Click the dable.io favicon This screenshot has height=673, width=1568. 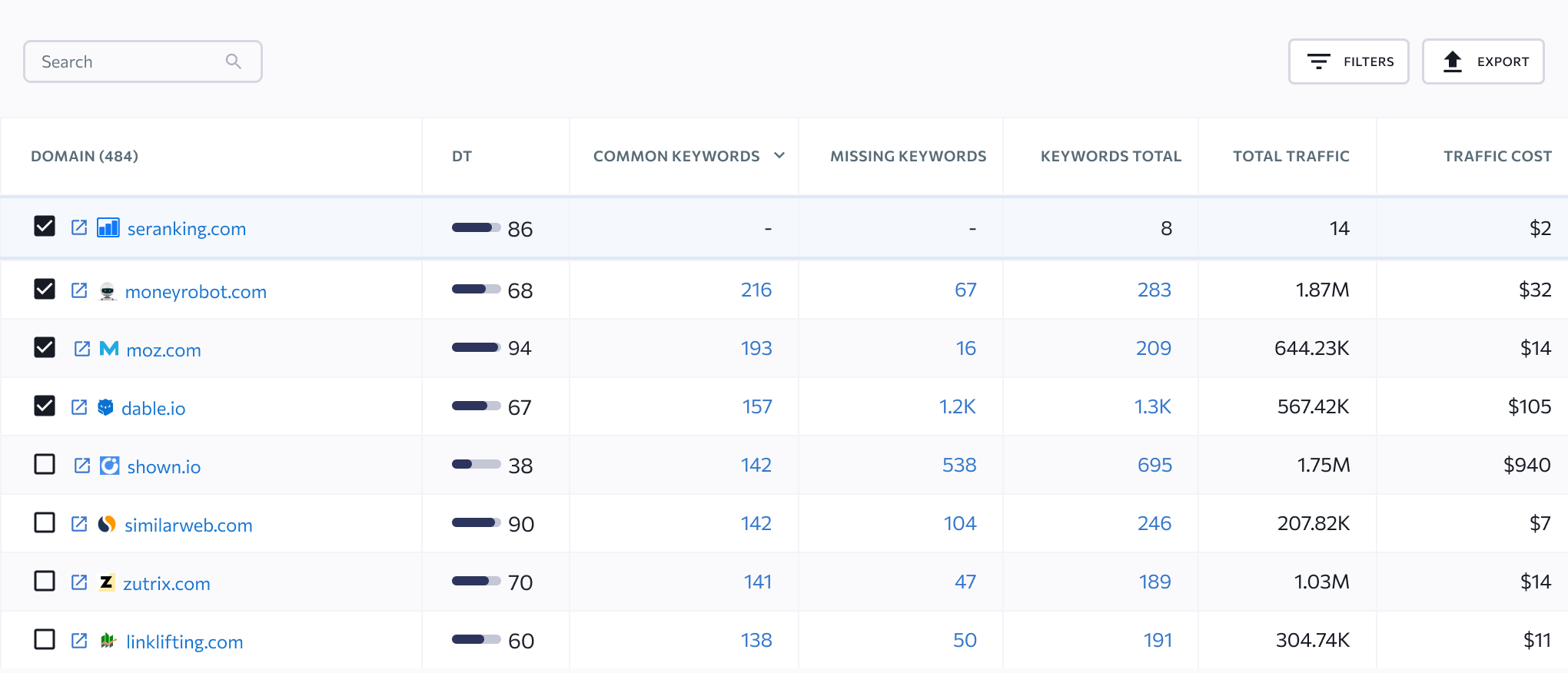click(x=106, y=407)
